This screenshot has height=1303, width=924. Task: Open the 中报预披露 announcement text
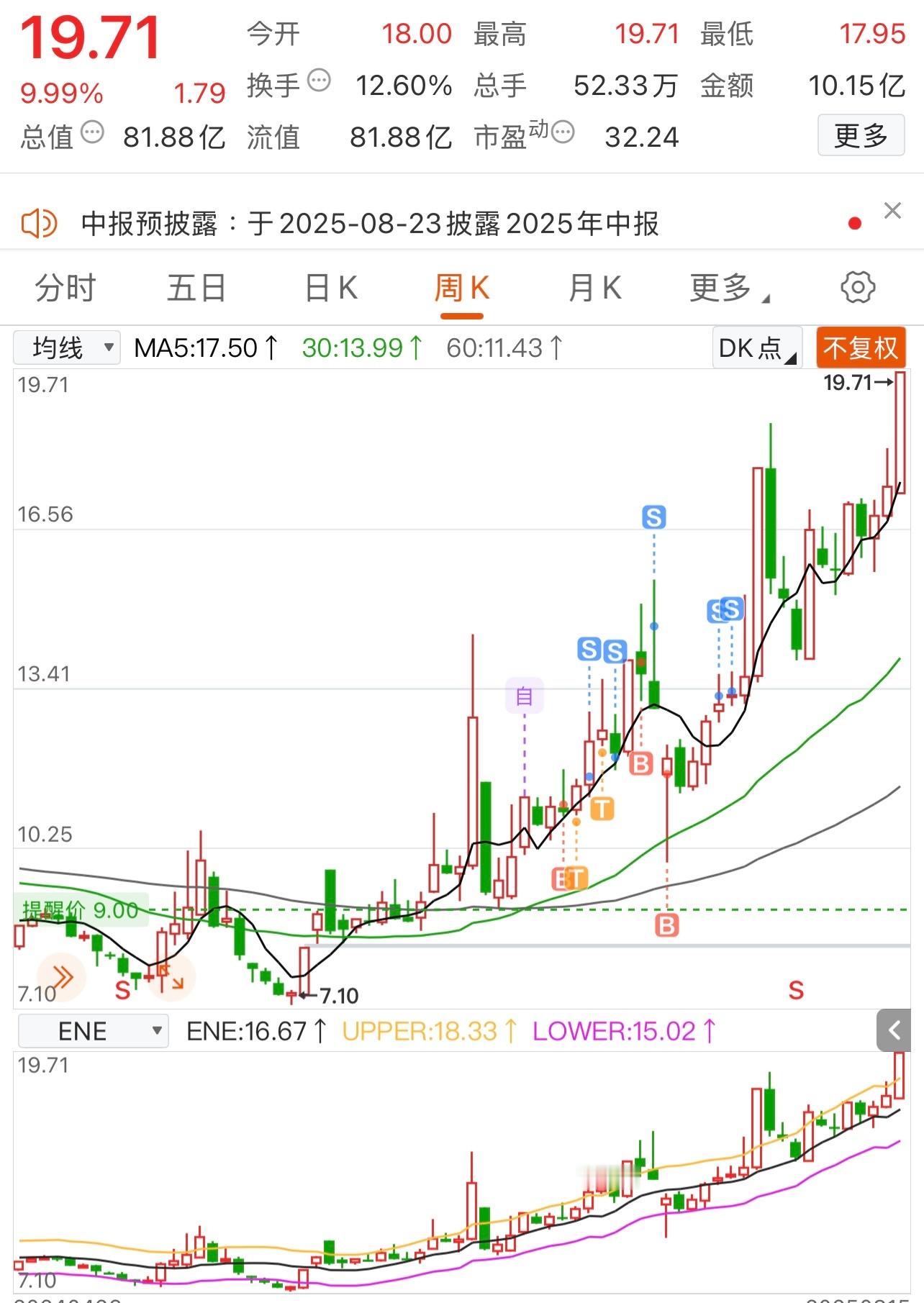(370, 224)
